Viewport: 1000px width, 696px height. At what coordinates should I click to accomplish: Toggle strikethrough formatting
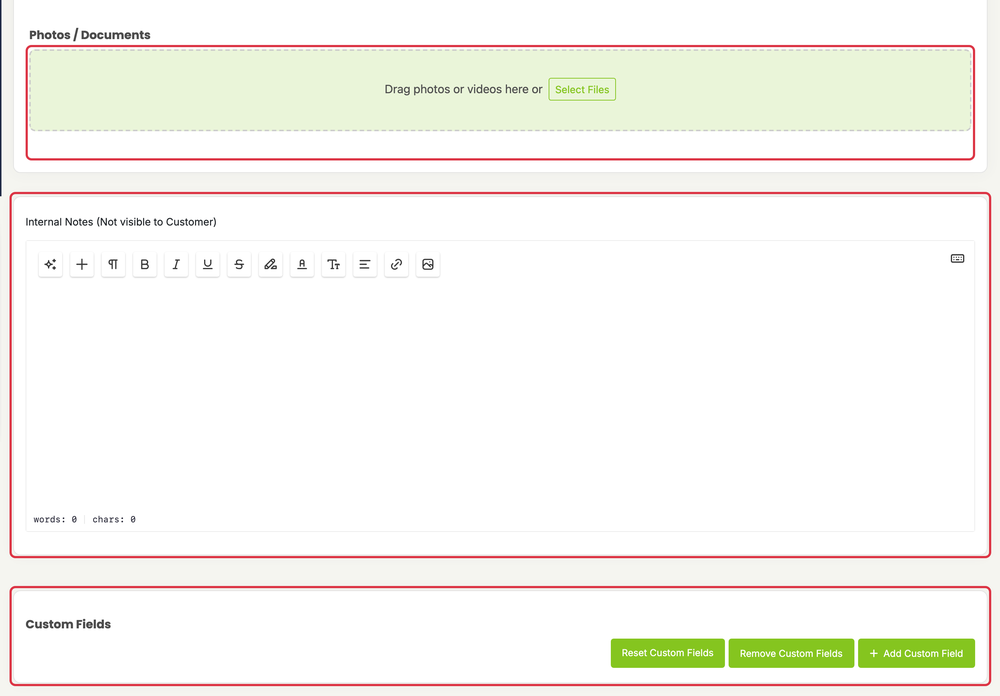pyautogui.click(x=239, y=264)
